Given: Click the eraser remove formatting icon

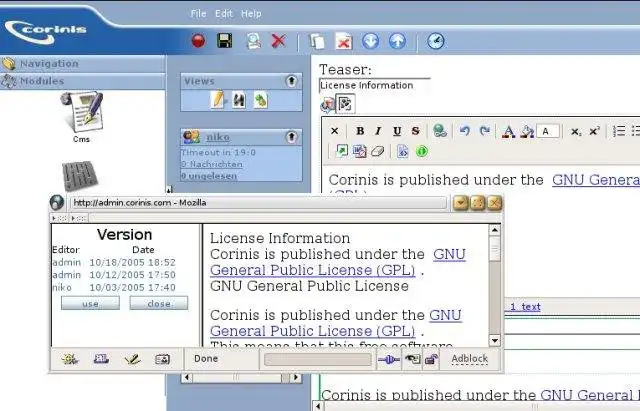Looking at the screenshot, I should [x=378, y=152].
